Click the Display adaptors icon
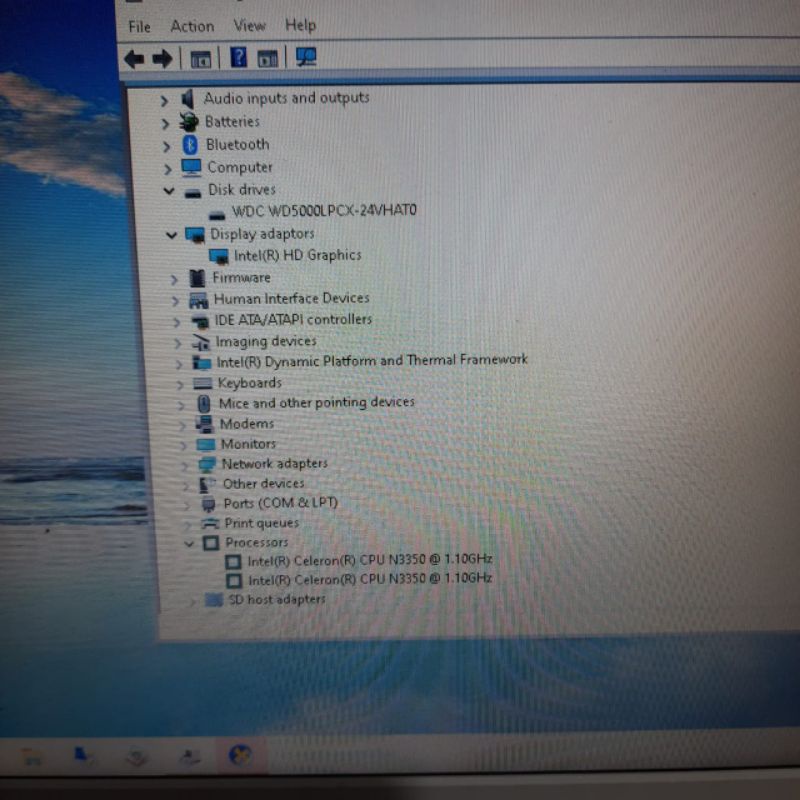 pyautogui.click(x=195, y=235)
